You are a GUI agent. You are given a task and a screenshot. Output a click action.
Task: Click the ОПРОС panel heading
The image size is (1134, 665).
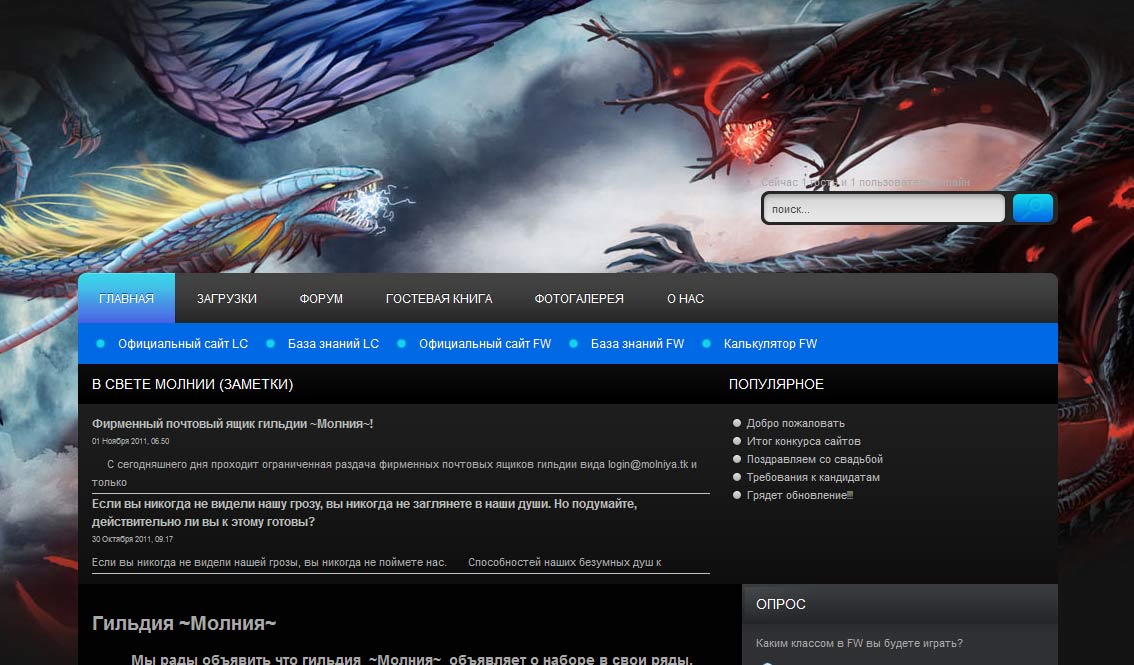pos(780,604)
